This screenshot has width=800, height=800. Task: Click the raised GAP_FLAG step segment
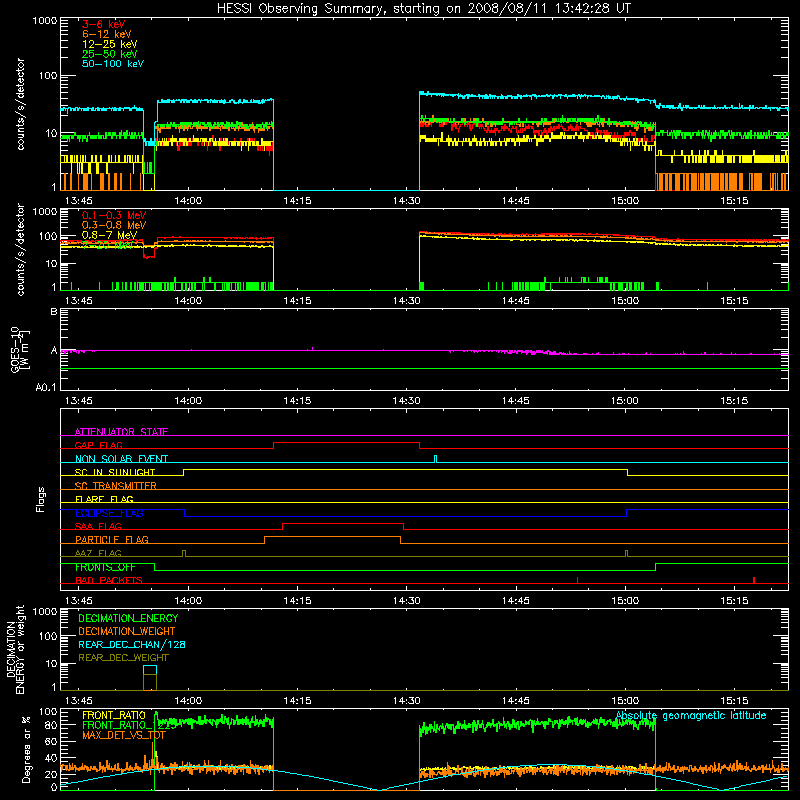coord(346,443)
